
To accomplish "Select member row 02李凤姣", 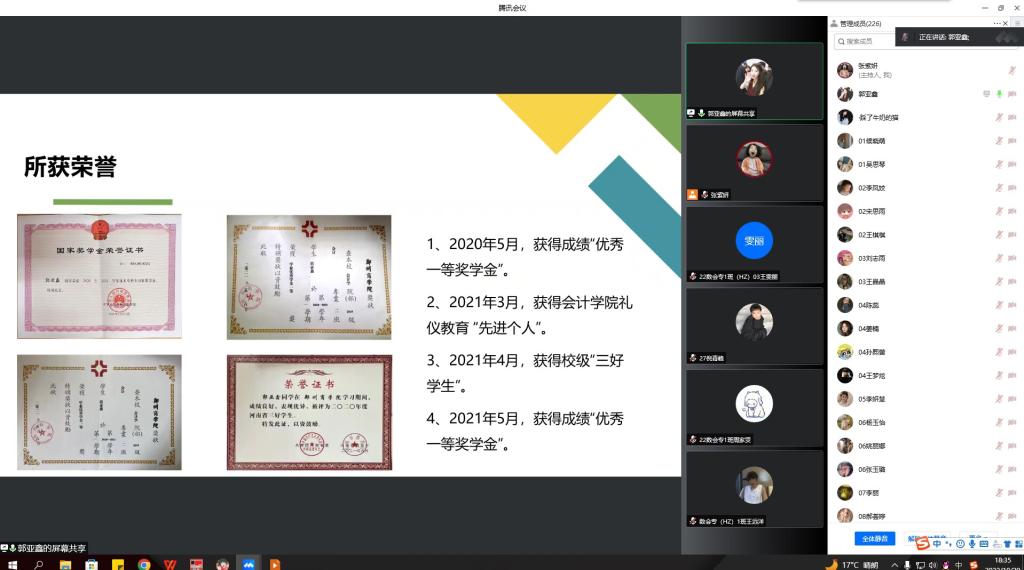I will 925,188.
